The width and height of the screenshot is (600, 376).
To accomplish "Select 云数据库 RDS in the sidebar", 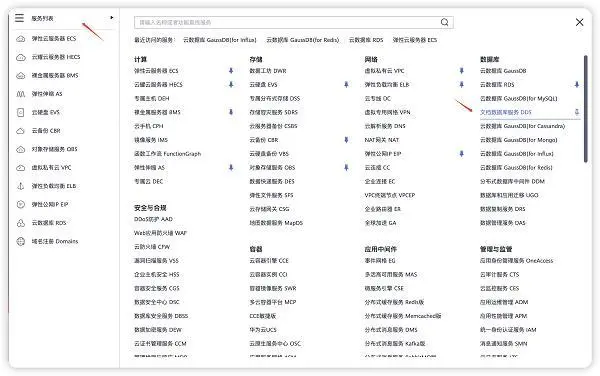I will click(x=49, y=223).
